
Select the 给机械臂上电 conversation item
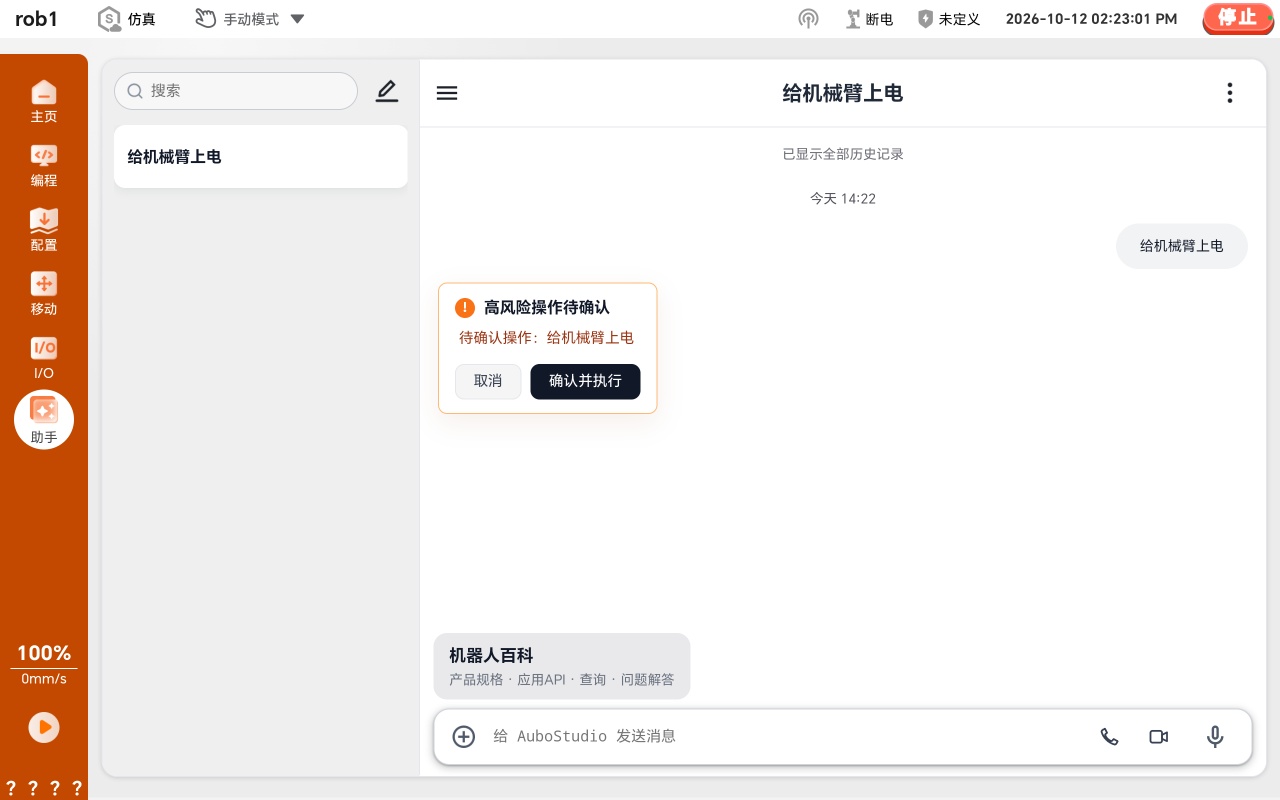tap(261, 157)
